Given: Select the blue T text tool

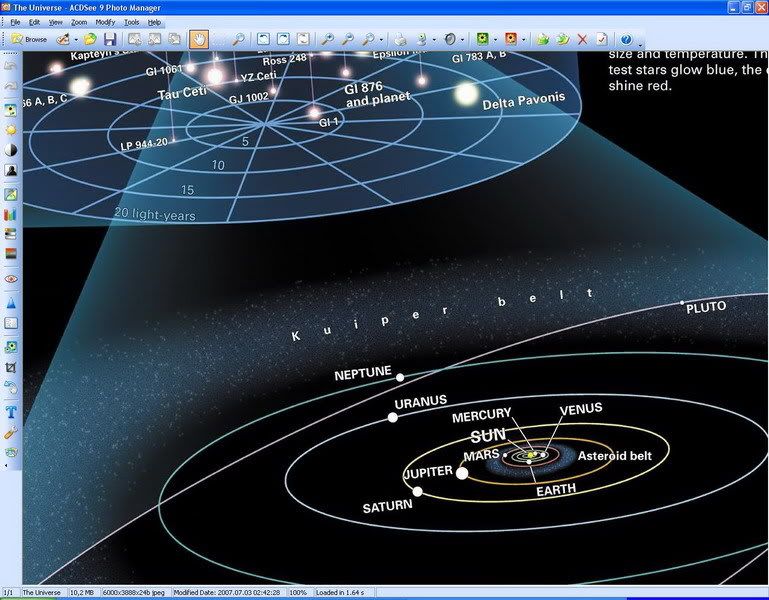Looking at the screenshot, I should (x=11, y=412).
